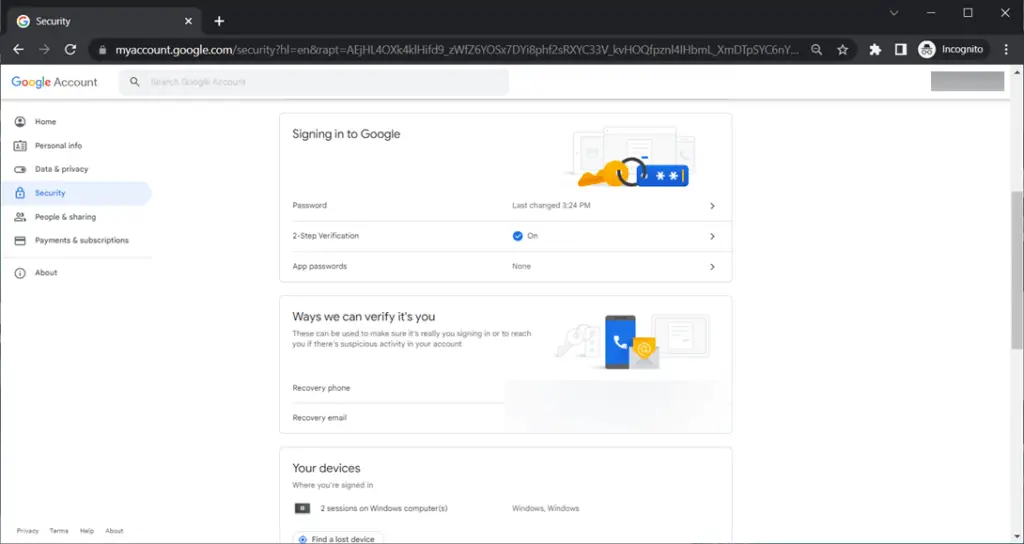The height and width of the screenshot is (544, 1024).
Task: Click the Signing in to Google heading
Action: point(346,134)
